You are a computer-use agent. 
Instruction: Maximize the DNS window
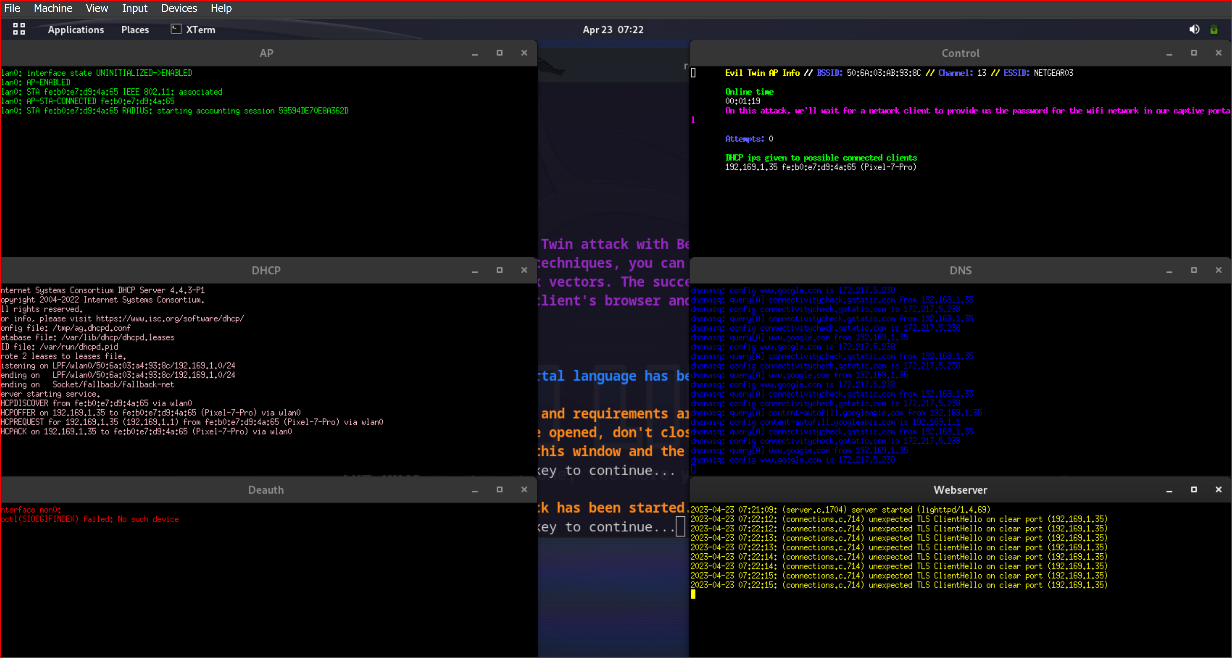(x=1194, y=270)
